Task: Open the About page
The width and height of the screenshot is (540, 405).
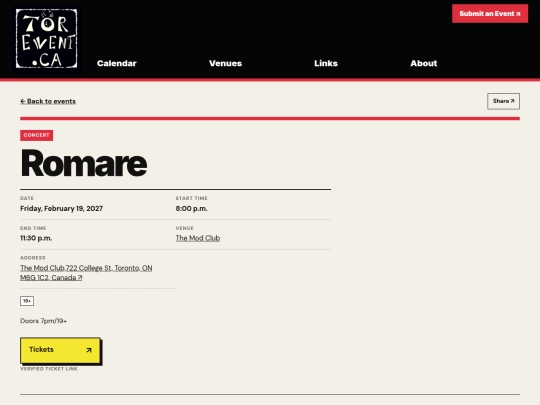Action: point(424,63)
